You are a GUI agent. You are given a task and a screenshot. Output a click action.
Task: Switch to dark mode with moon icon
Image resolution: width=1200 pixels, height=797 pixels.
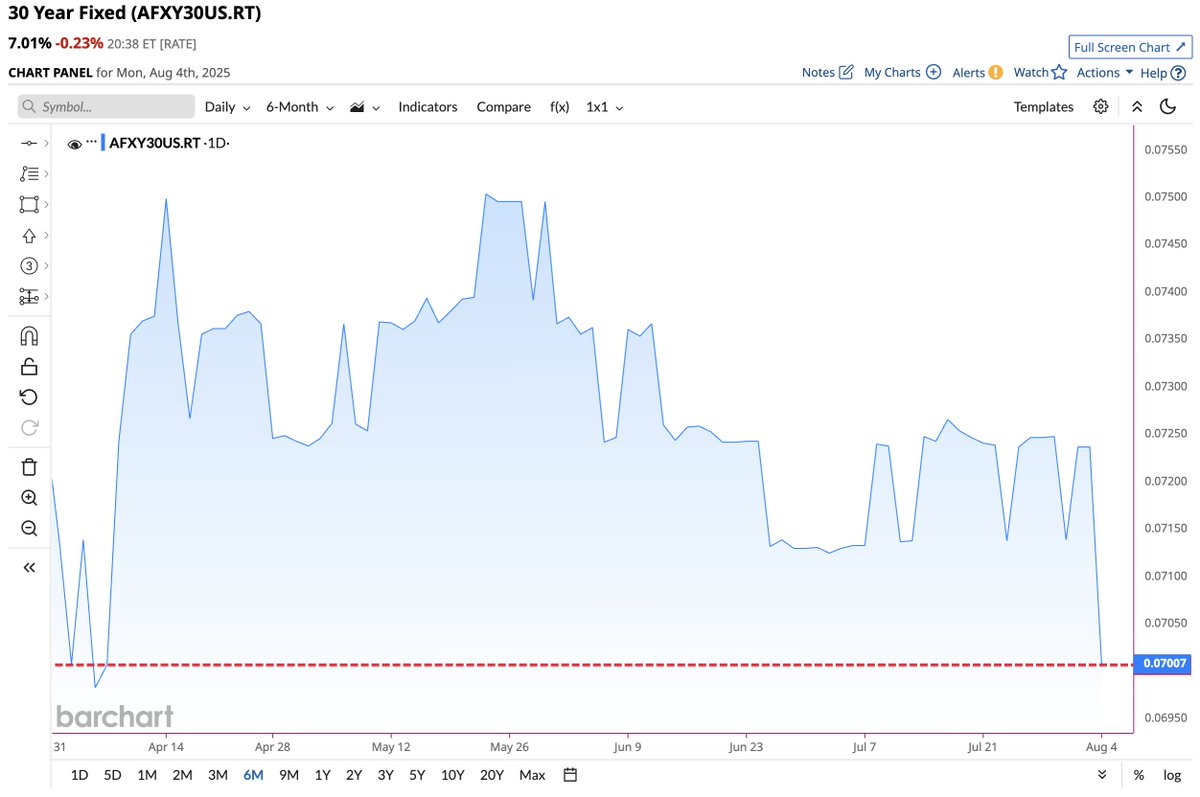[1168, 106]
